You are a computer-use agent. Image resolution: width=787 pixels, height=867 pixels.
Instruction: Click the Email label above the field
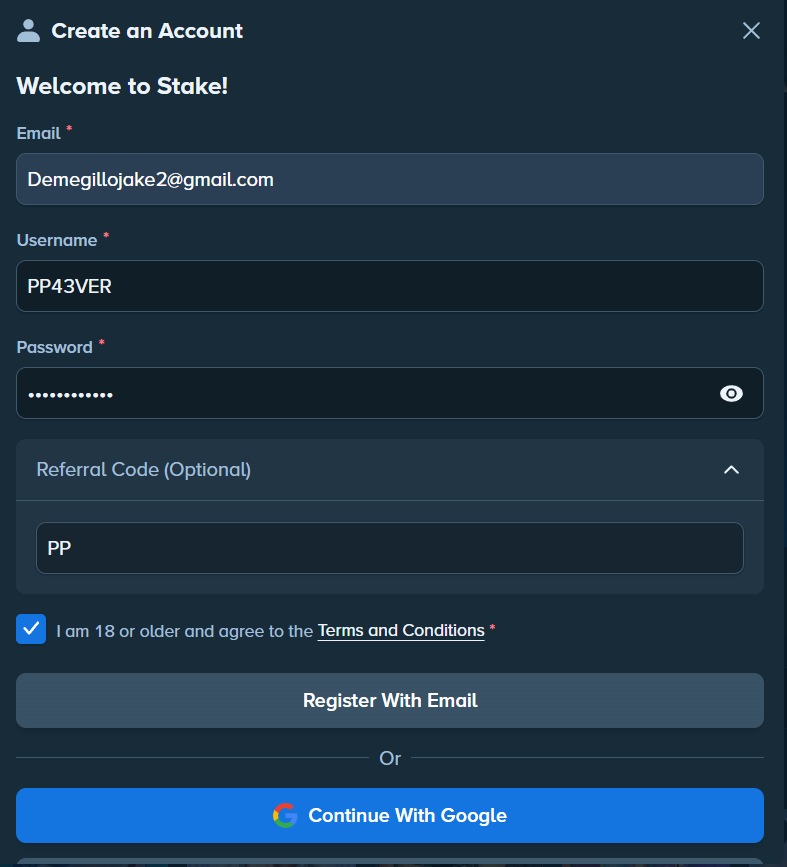pyautogui.click(x=38, y=133)
